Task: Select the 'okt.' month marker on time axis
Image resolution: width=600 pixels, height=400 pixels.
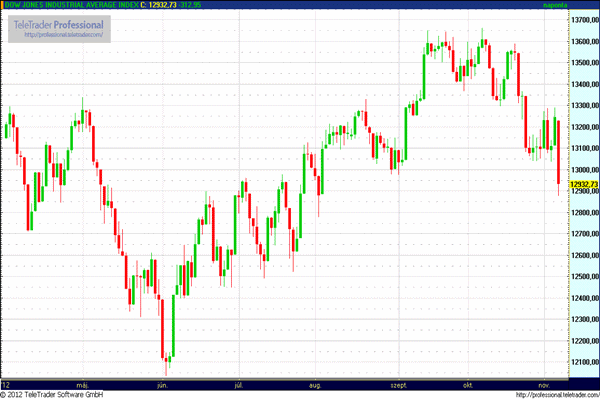Action: tap(466, 383)
